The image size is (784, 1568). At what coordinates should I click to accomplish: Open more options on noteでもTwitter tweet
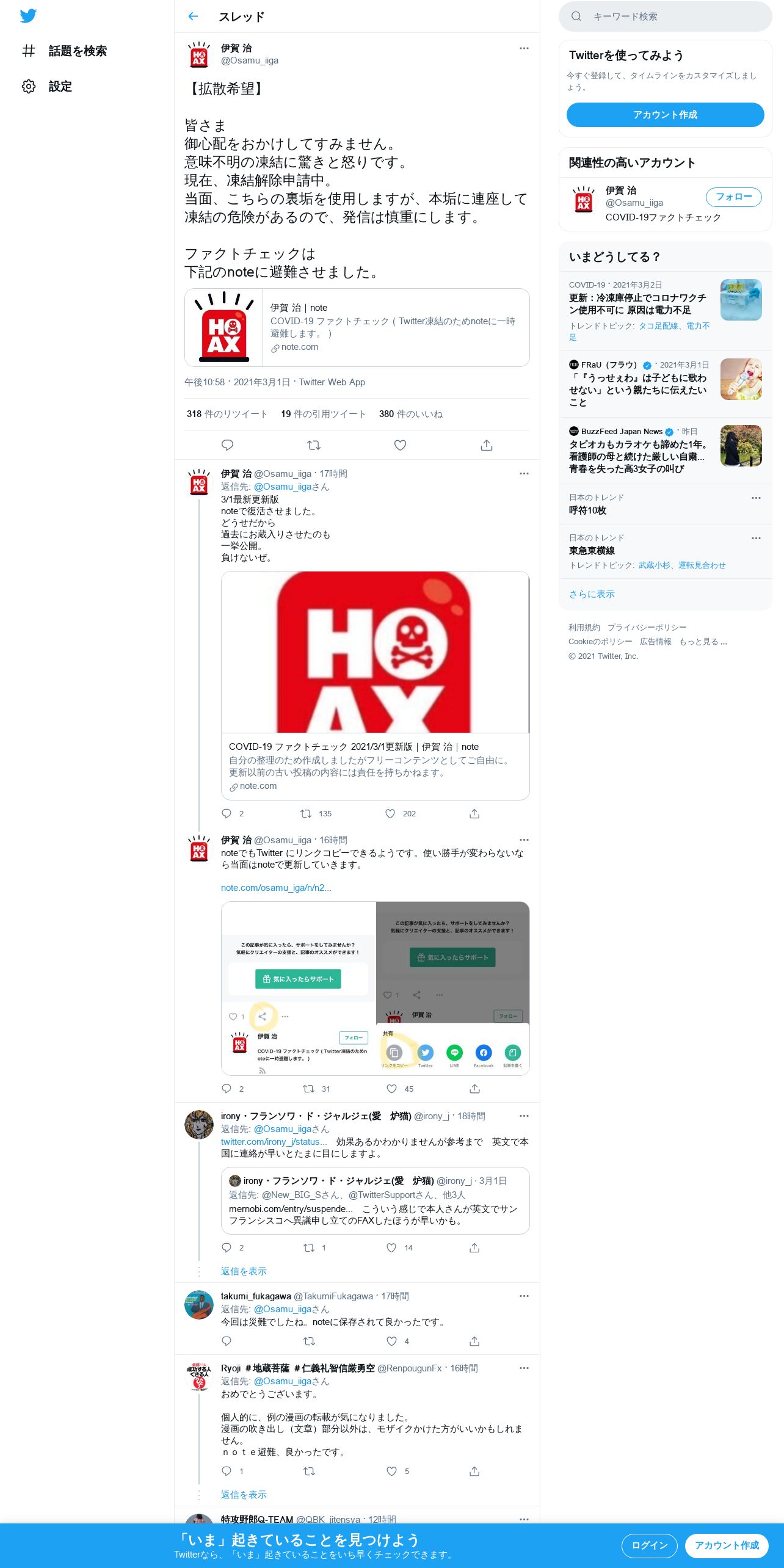tap(524, 840)
